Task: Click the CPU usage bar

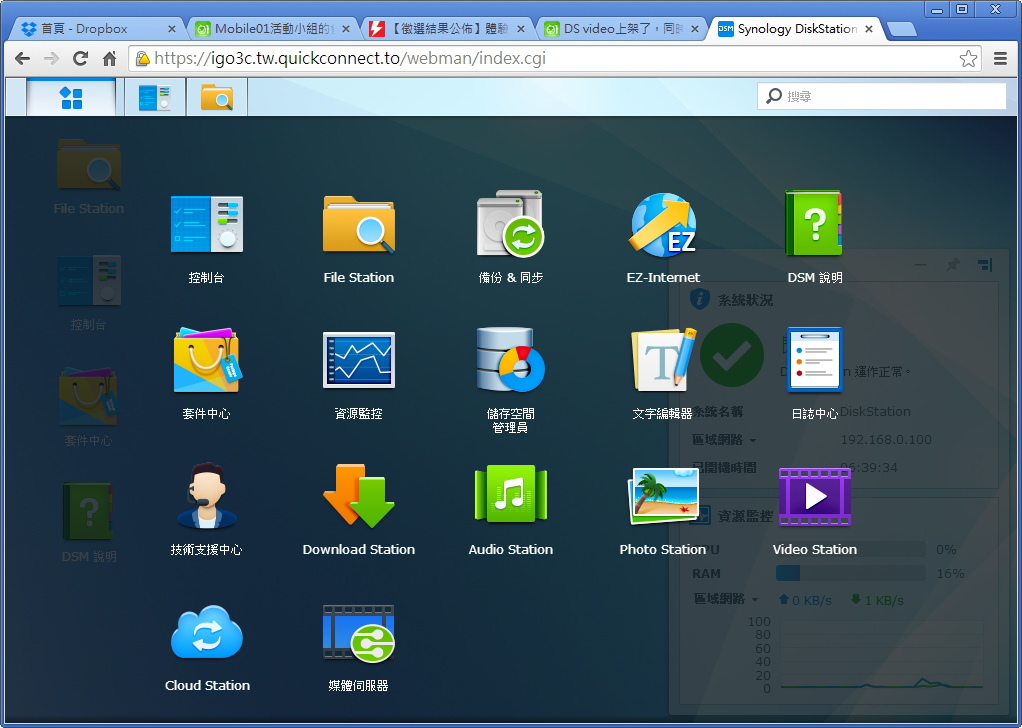Action: click(850, 549)
